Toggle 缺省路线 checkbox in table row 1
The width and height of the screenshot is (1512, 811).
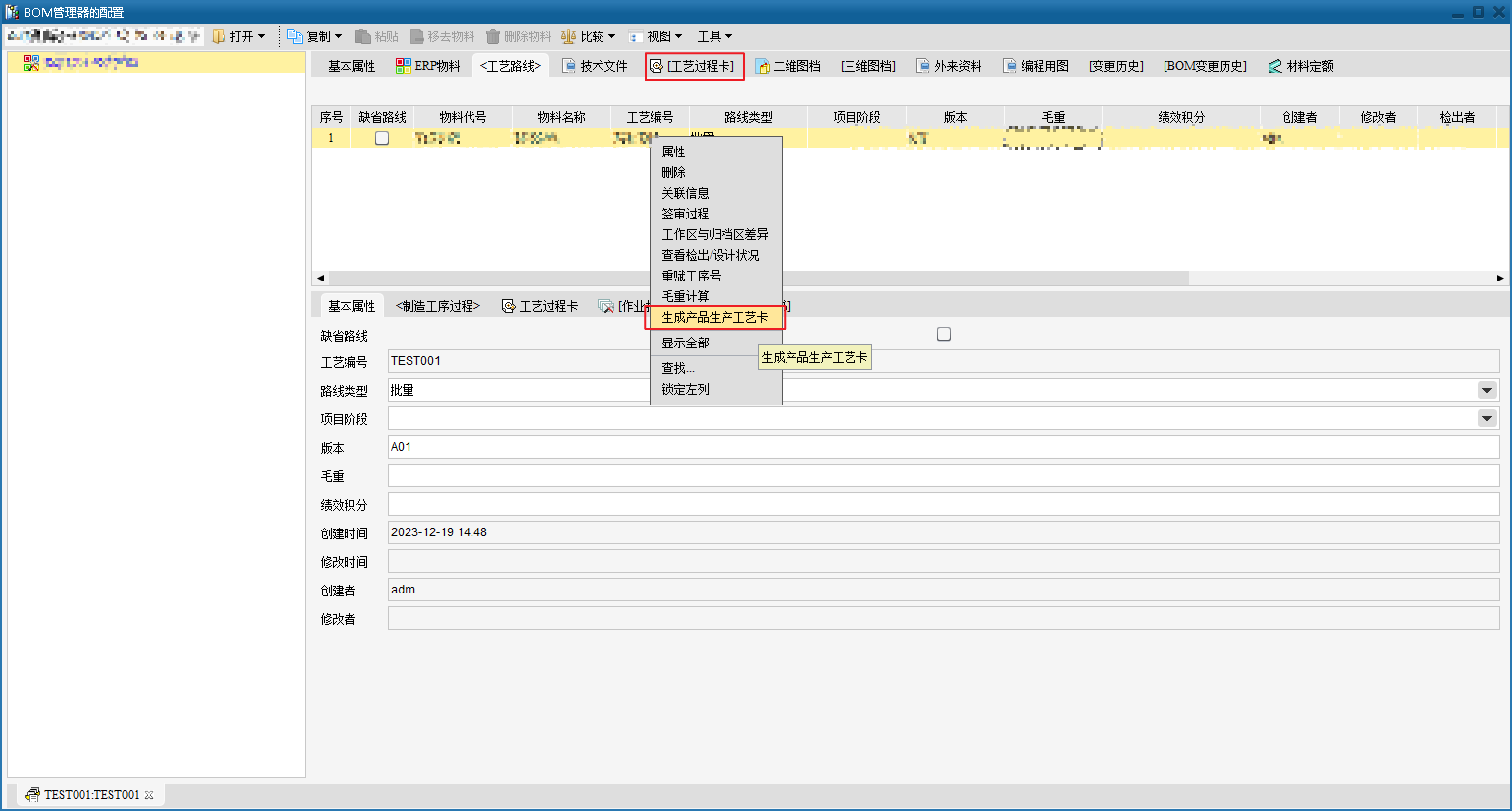(381, 138)
